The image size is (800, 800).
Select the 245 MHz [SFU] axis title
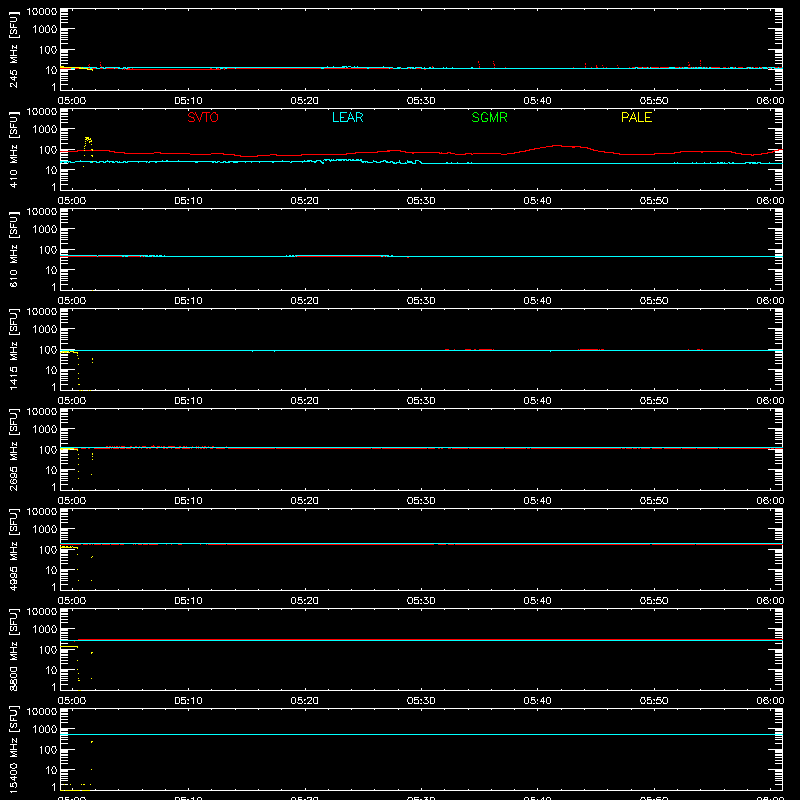(x=14, y=49)
